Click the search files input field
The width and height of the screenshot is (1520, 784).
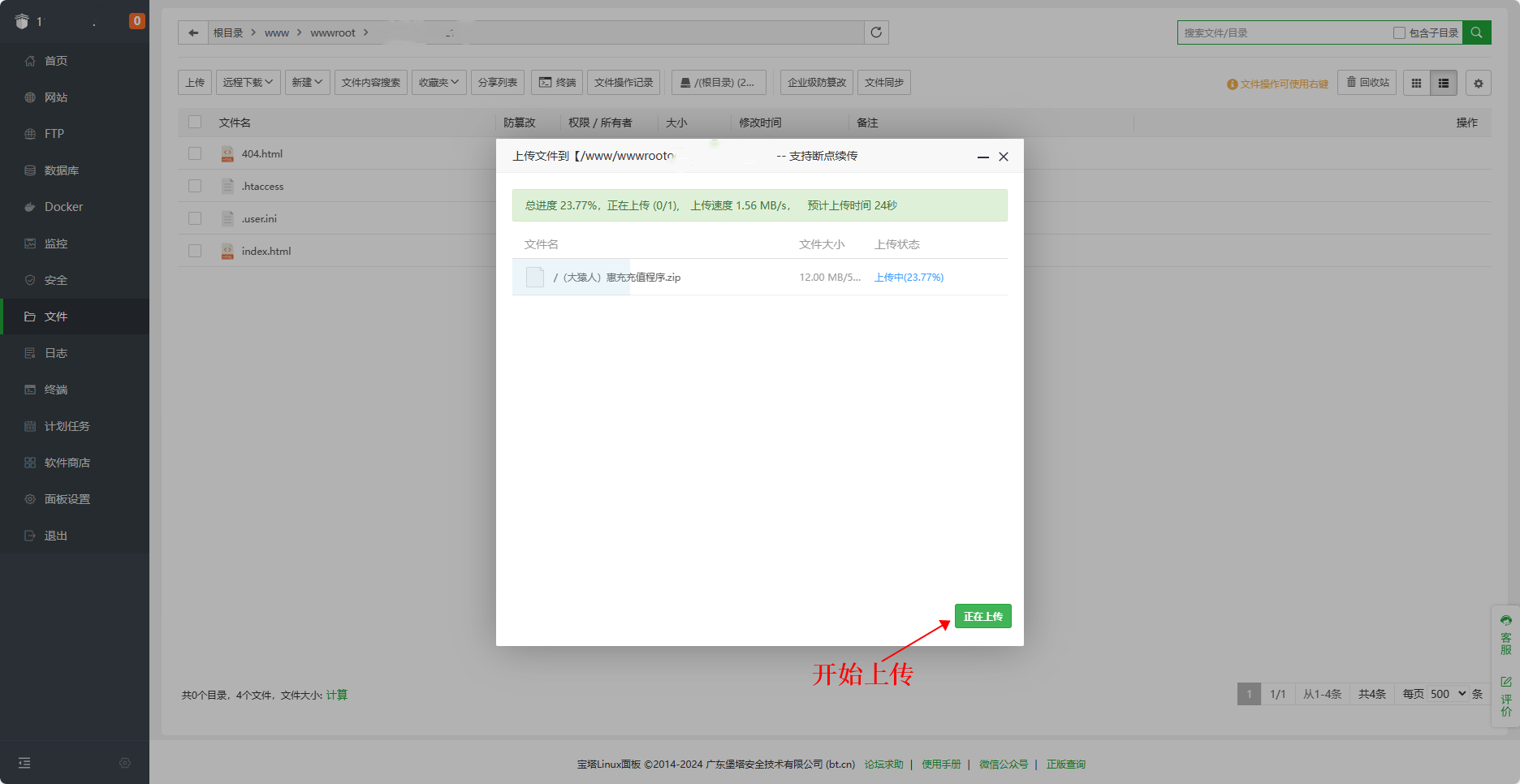[1283, 33]
